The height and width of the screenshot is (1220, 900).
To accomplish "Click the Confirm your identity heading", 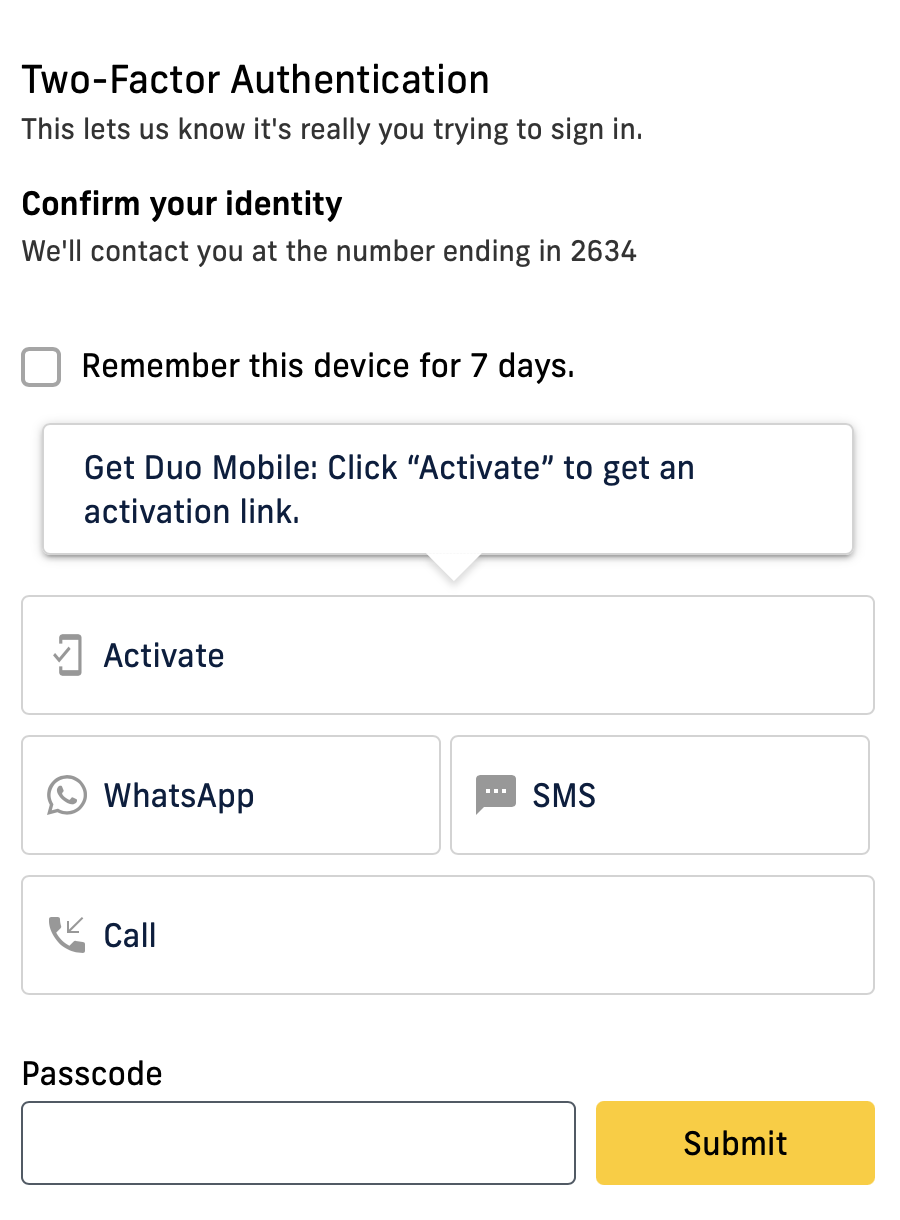I will point(182,204).
